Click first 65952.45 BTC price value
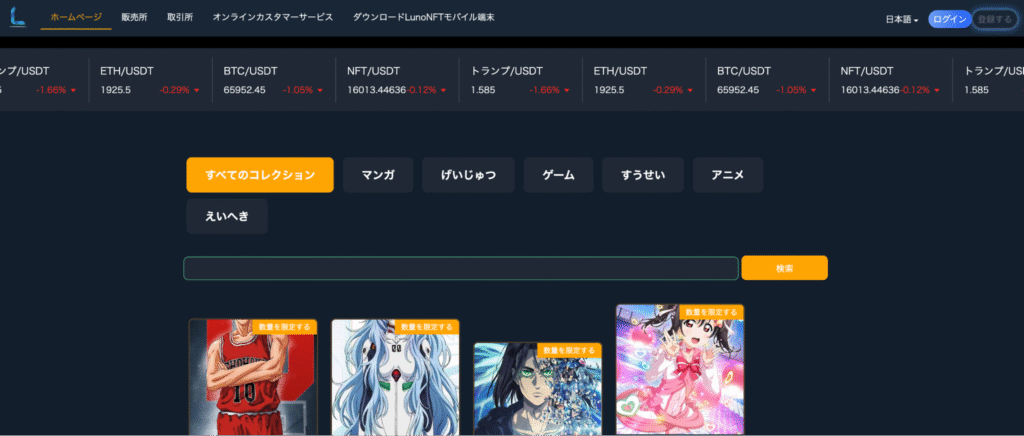Image resolution: width=1024 pixels, height=436 pixels. tap(244, 90)
